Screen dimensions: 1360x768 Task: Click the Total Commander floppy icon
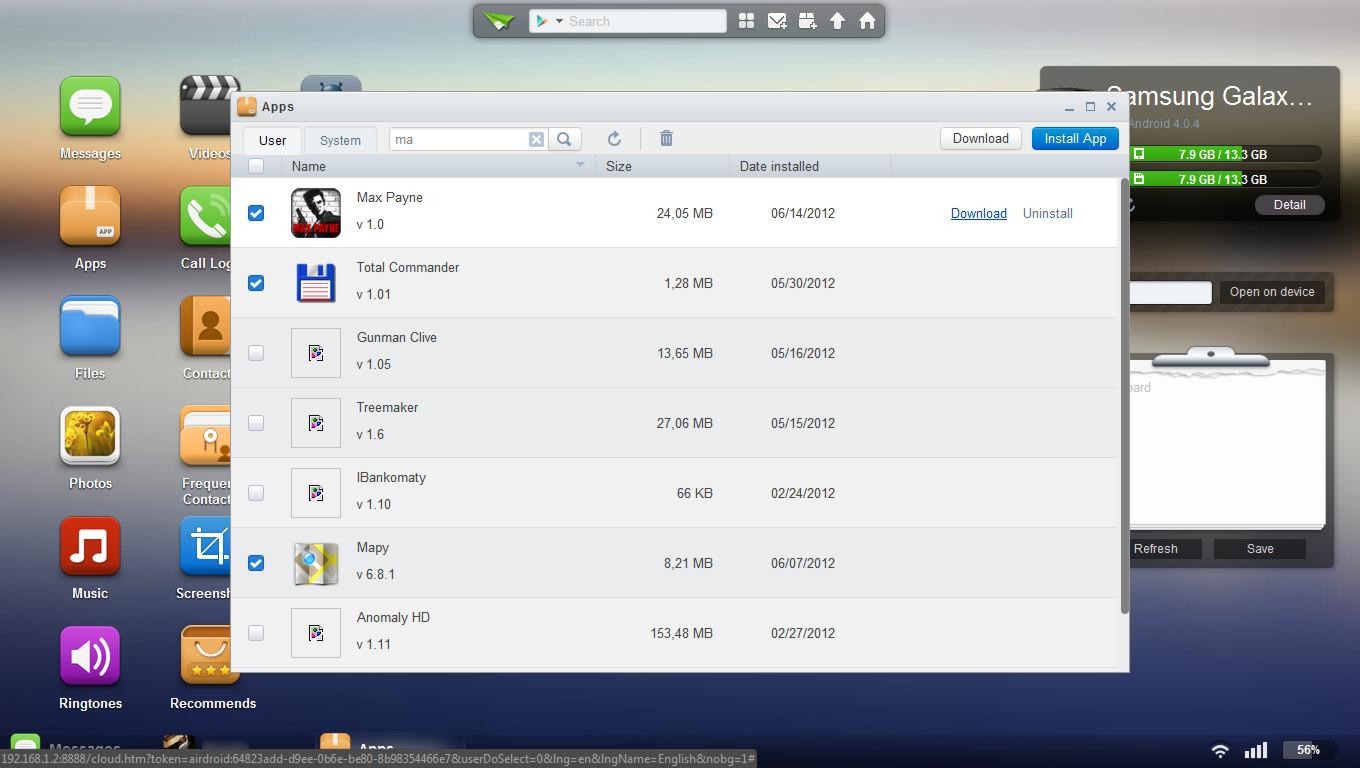pyautogui.click(x=316, y=283)
